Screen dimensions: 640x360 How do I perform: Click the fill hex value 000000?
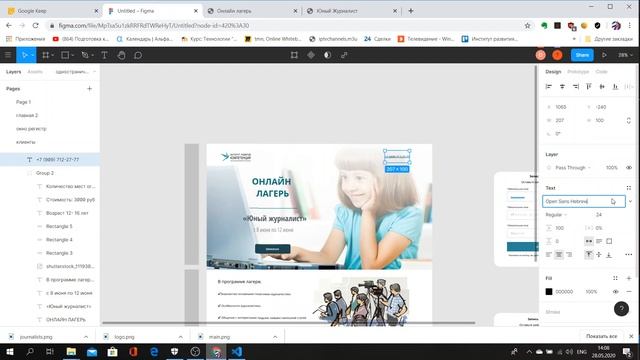[x=564, y=291]
